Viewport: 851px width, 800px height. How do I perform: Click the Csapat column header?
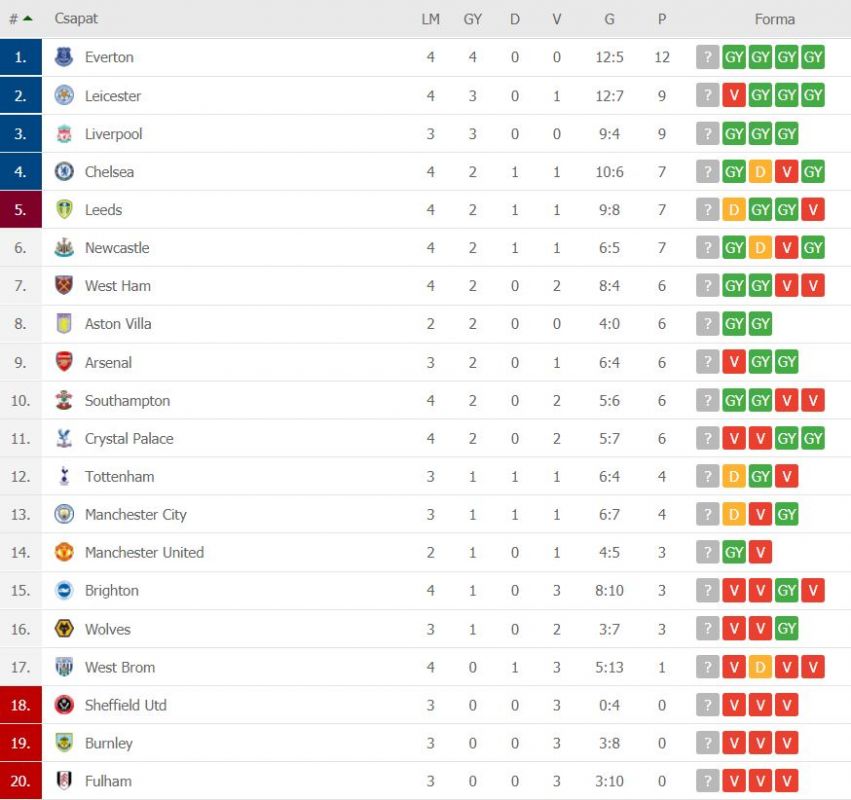(x=76, y=18)
